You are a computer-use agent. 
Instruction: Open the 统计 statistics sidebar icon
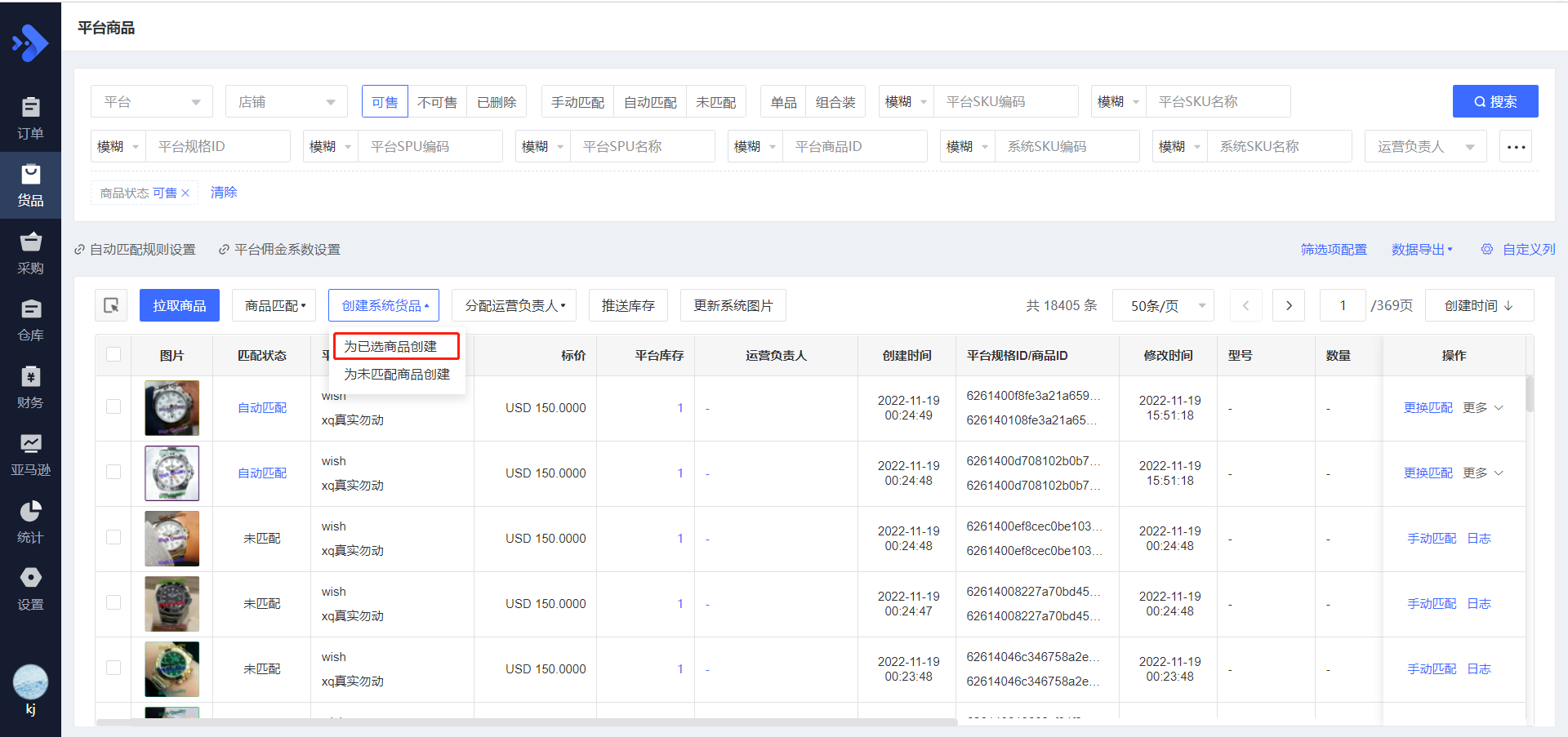pos(30,522)
